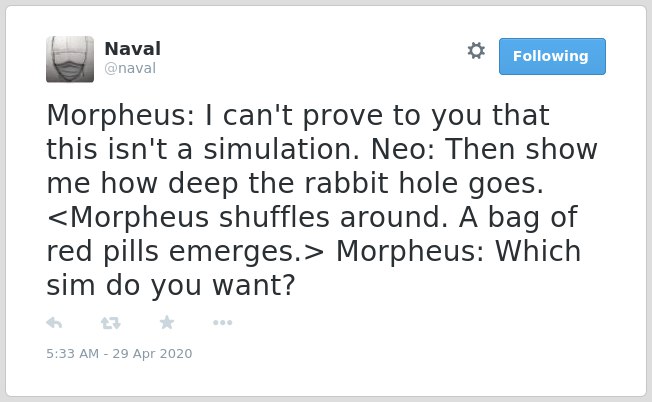Click the @naval handle
Screen dimensions: 652x402
click(x=130, y=68)
